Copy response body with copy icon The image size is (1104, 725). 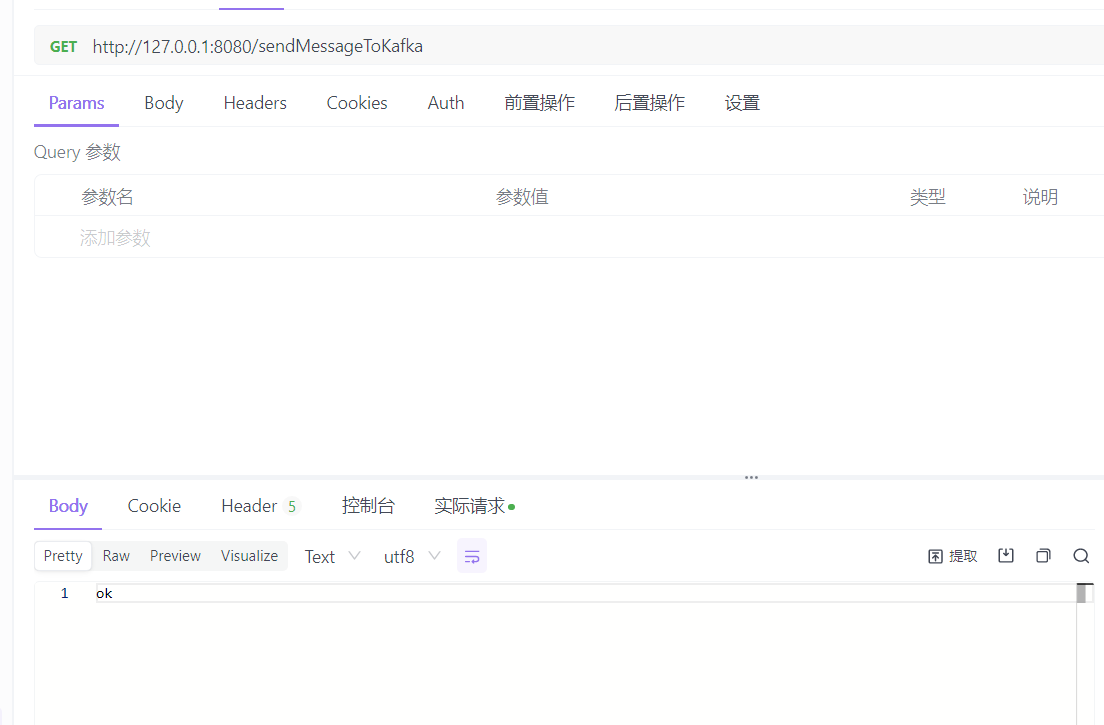(x=1043, y=556)
